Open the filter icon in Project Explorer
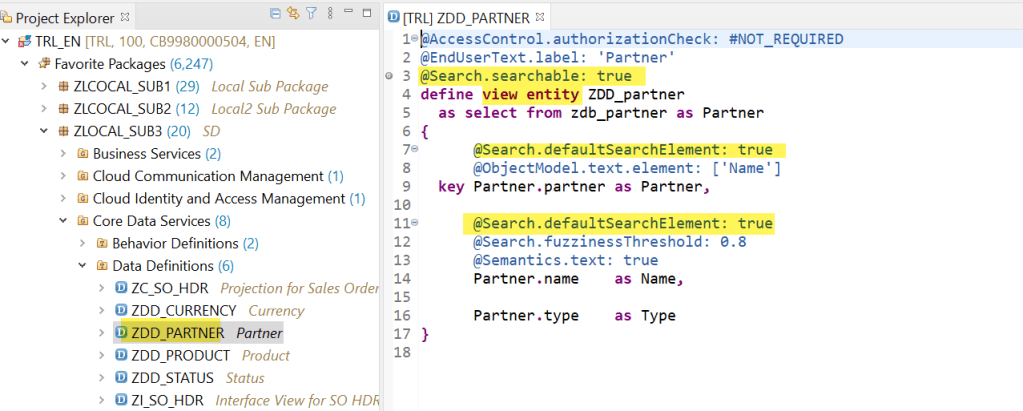 pyautogui.click(x=311, y=13)
